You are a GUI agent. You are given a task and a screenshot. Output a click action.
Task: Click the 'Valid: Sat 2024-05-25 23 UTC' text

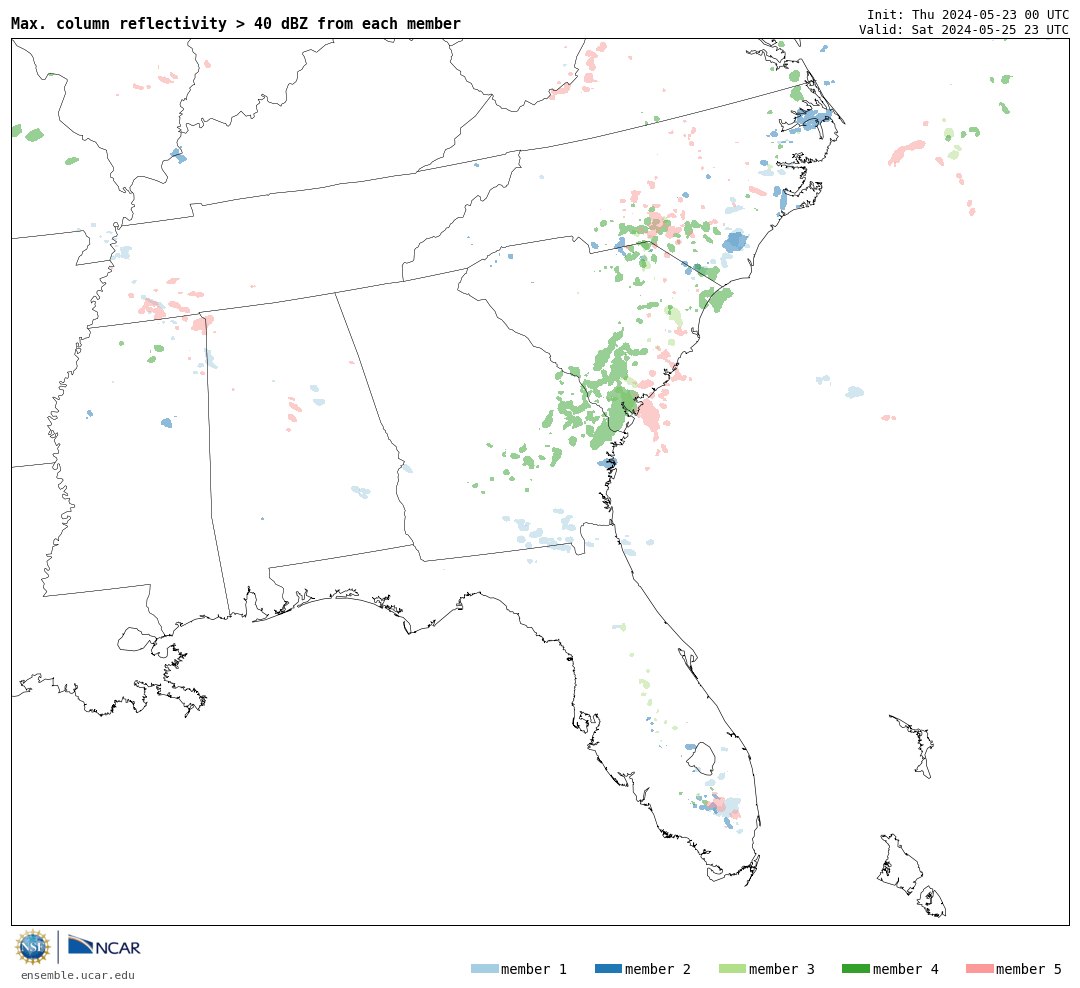pyautogui.click(x=964, y=30)
